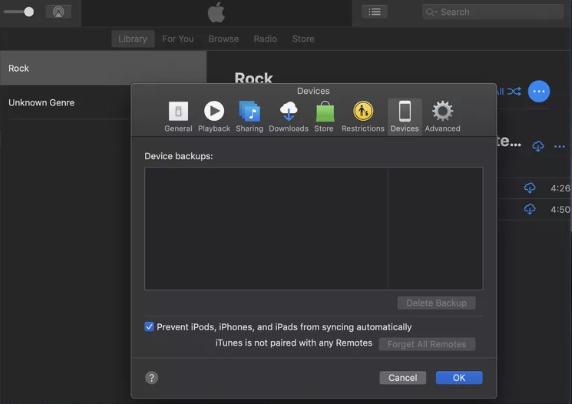This screenshot has width=572, height=404.
Task: Click the album cloud download icon
Action: tap(538, 147)
